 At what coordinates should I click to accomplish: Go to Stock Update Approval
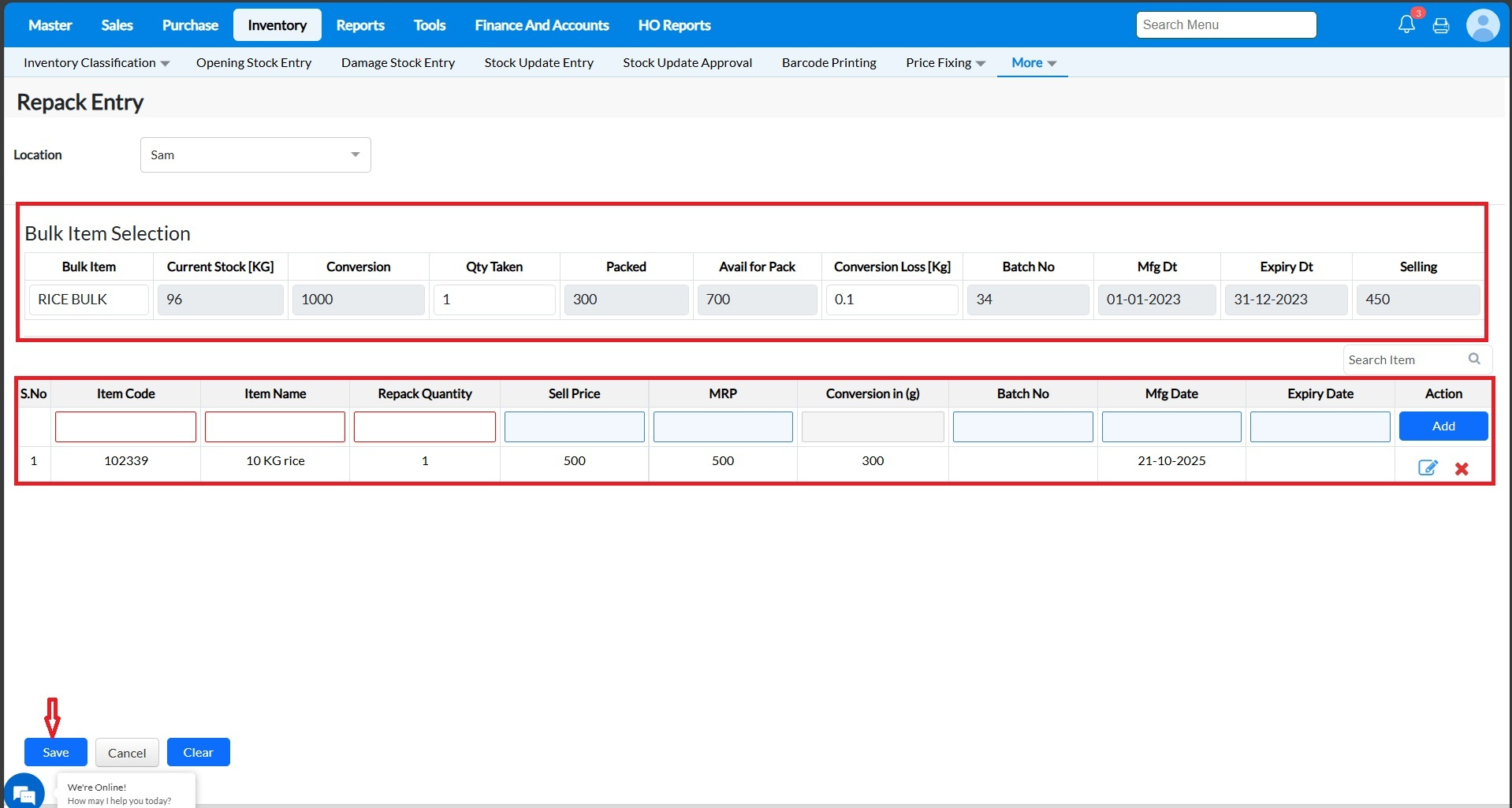point(687,63)
